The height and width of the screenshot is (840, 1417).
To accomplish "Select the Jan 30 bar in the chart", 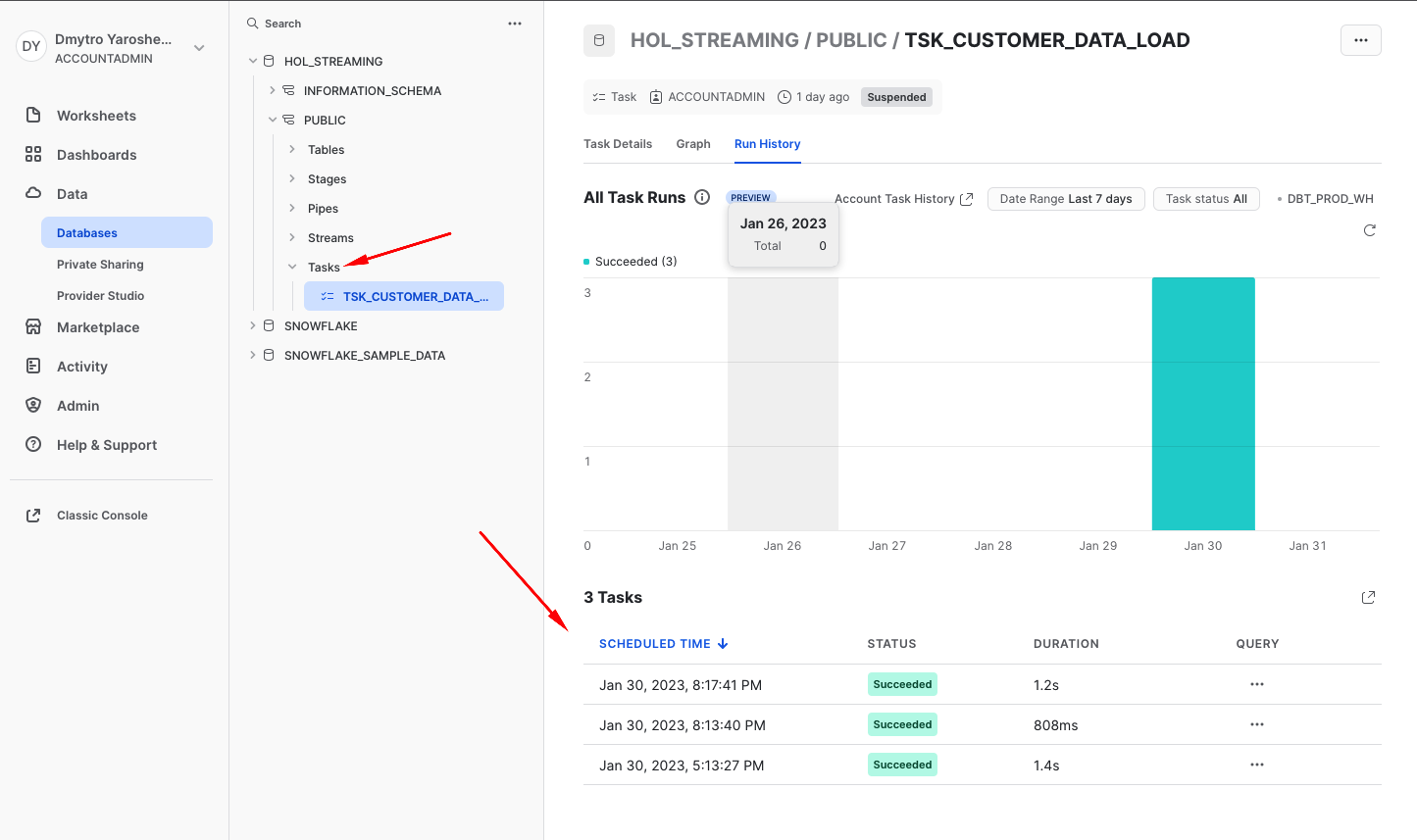I will 1203,402.
